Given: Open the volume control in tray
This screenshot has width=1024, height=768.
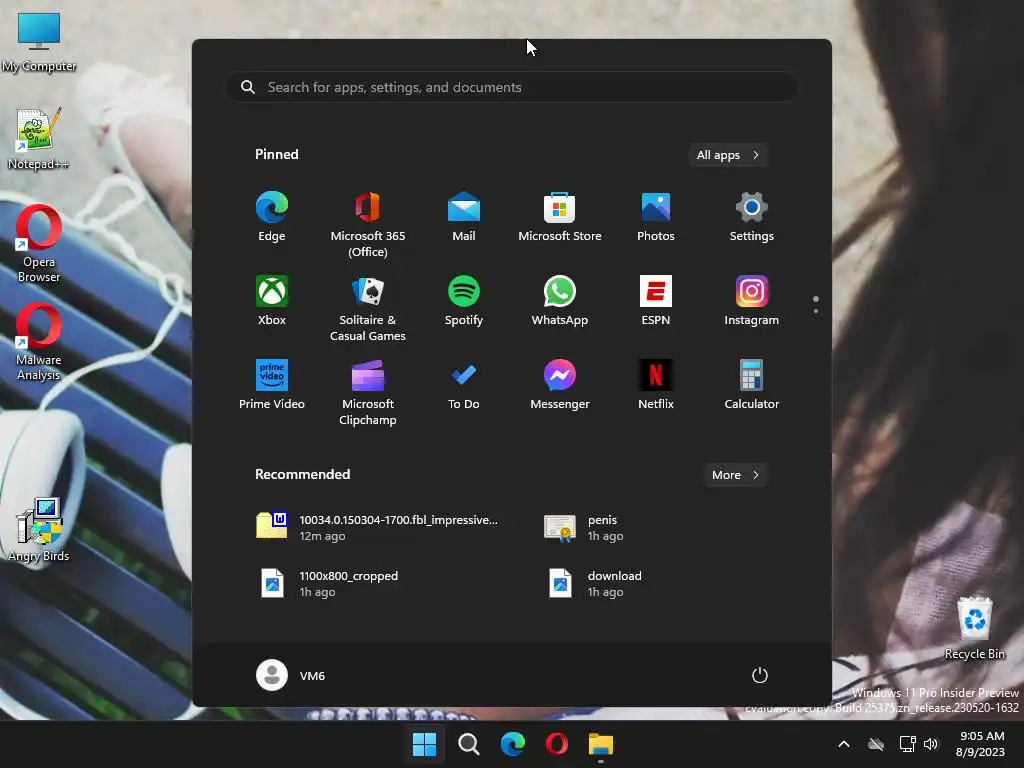Looking at the screenshot, I should (x=931, y=744).
